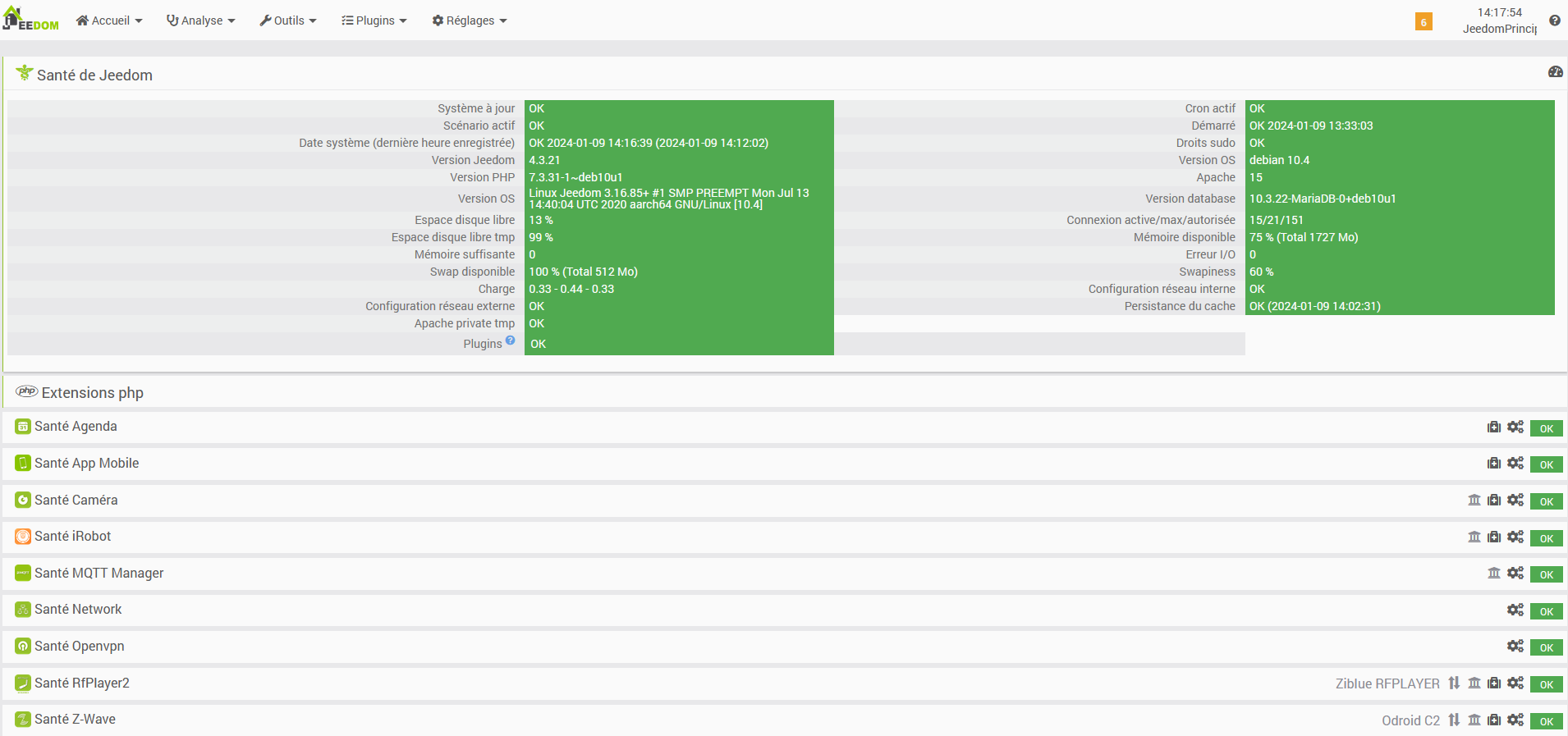Click medkit icon on Santé App Mobile row
Screen dimensions: 1568x736
[1494, 464]
